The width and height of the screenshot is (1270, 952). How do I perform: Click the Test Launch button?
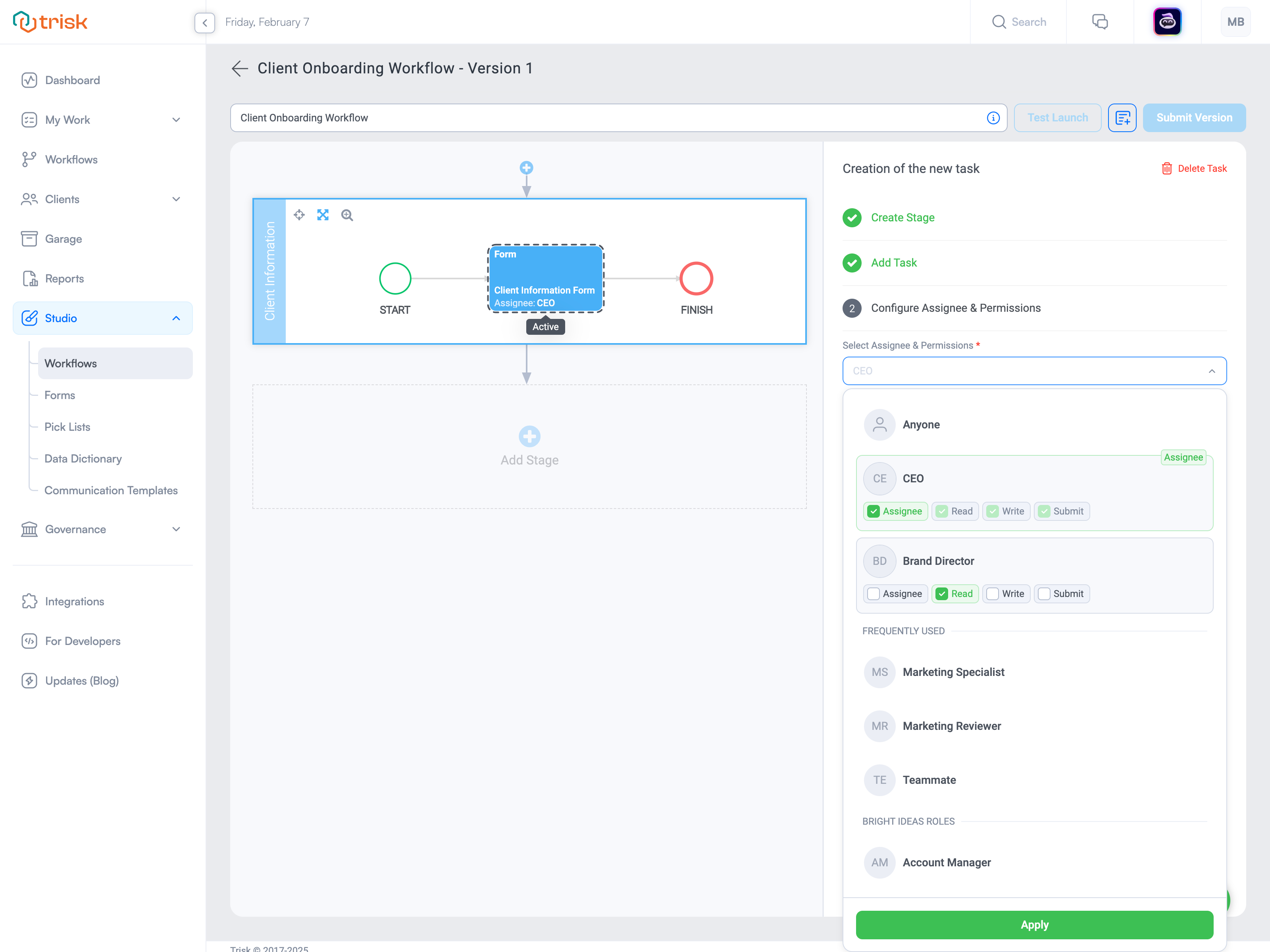point(1058,118)
